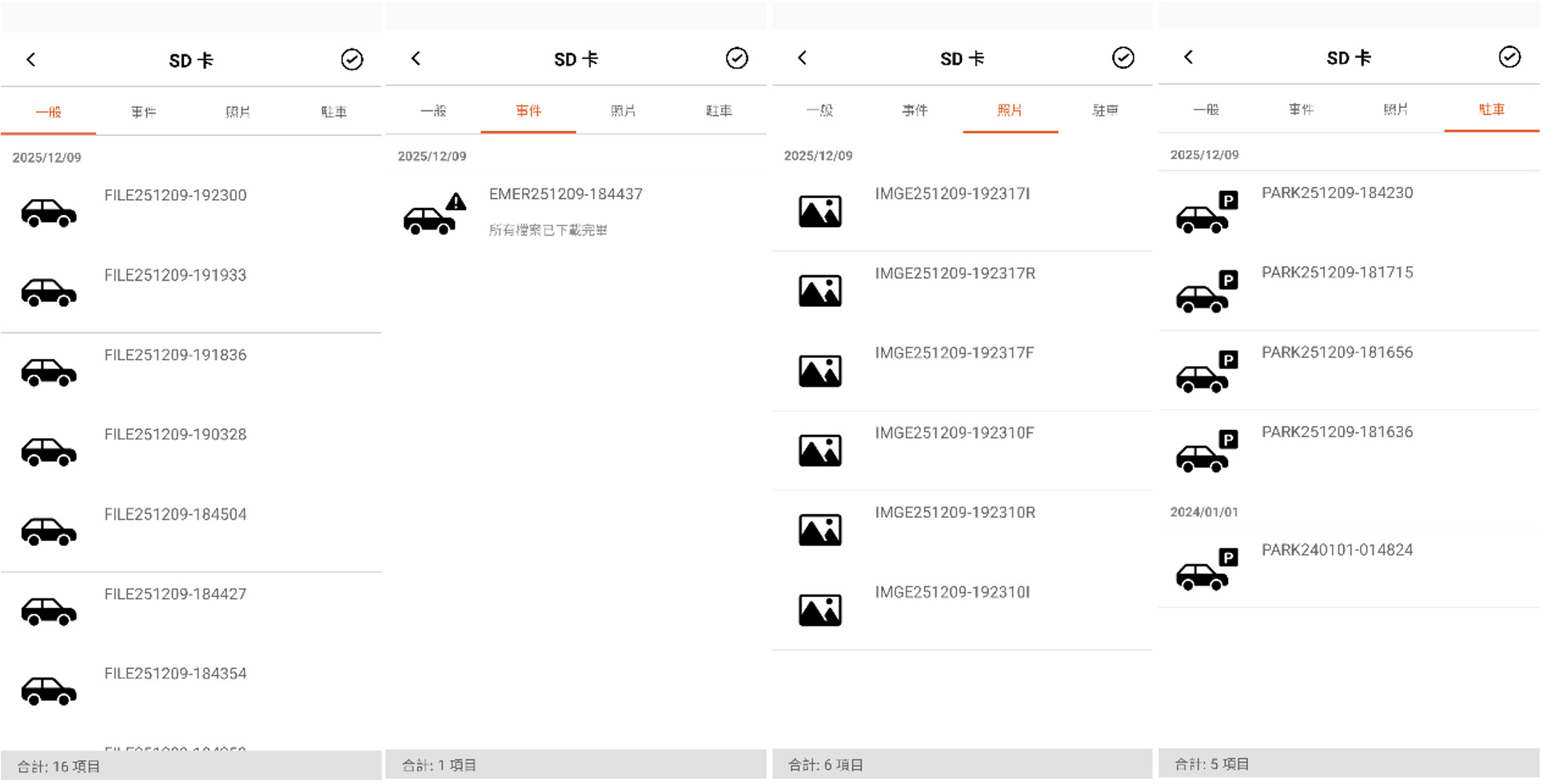Open file FILE251209-191836
This screenshot has height=784, width=1543.
point(175,355)
